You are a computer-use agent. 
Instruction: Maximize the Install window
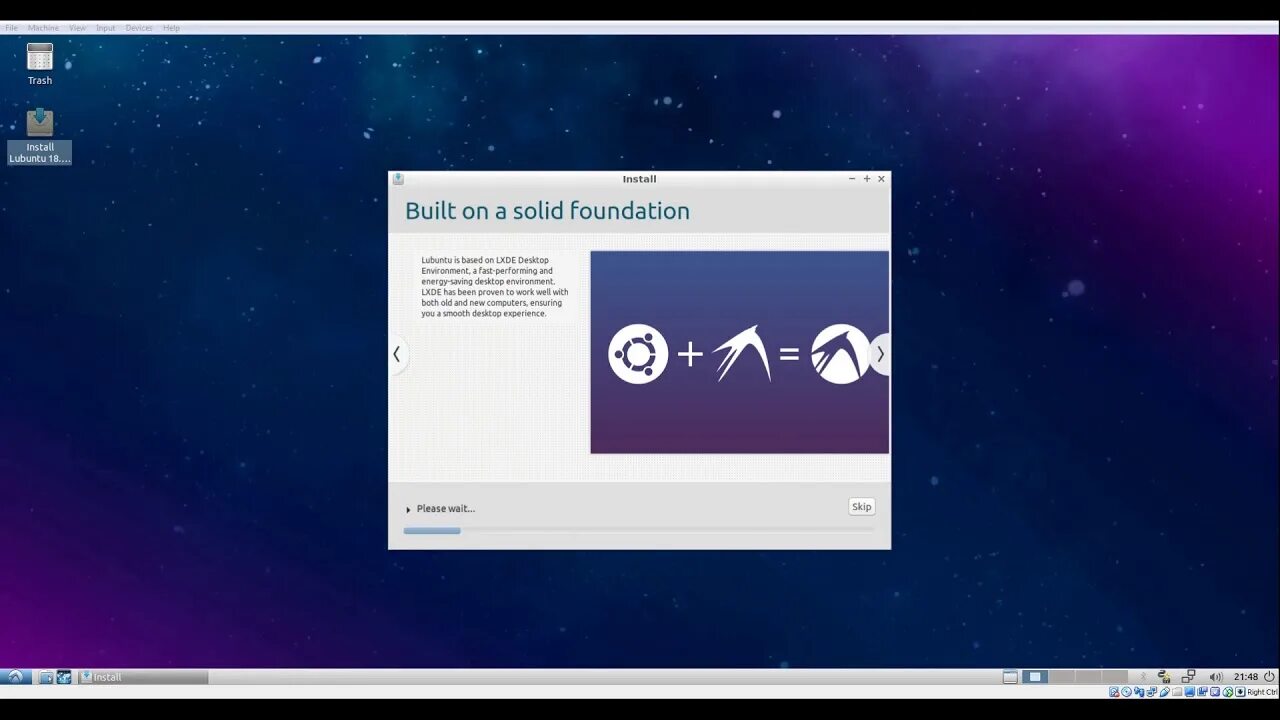point(867,179)
